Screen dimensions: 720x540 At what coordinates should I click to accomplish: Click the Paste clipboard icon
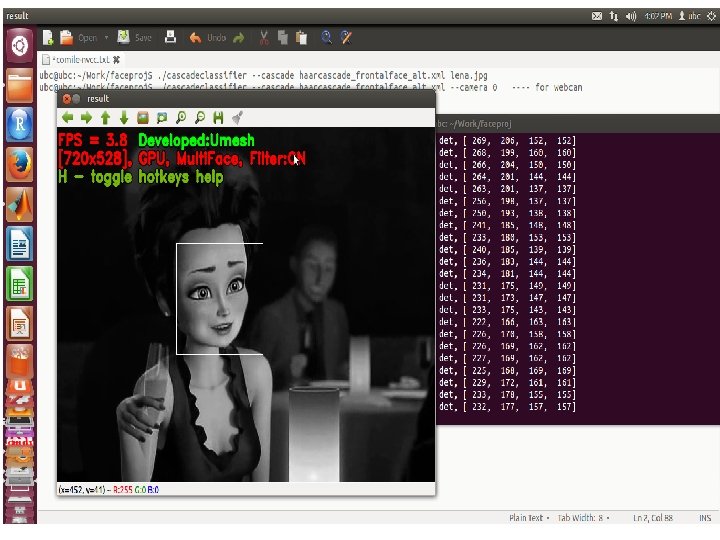point(302,38)
